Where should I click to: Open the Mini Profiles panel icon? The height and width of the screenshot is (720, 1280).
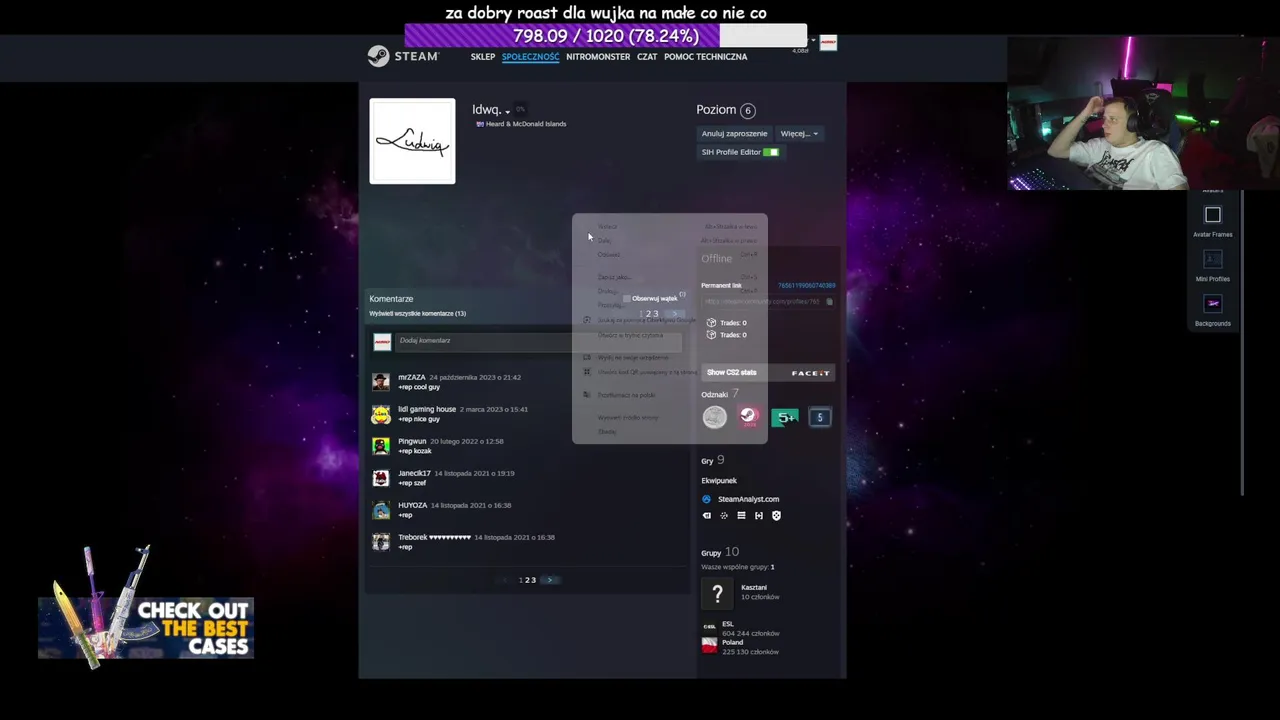pos(1213,260)
